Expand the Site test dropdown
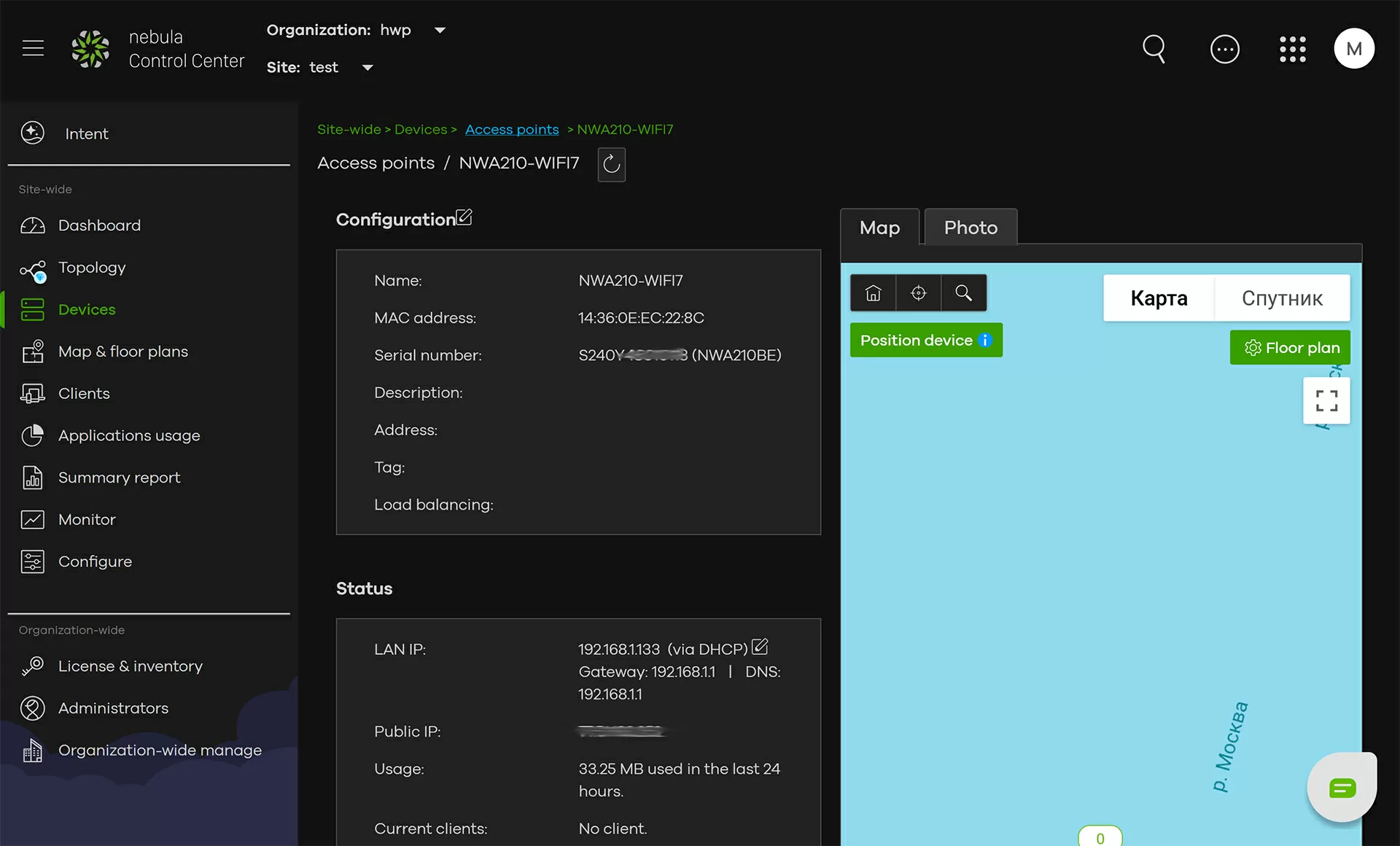 point(367,67)
